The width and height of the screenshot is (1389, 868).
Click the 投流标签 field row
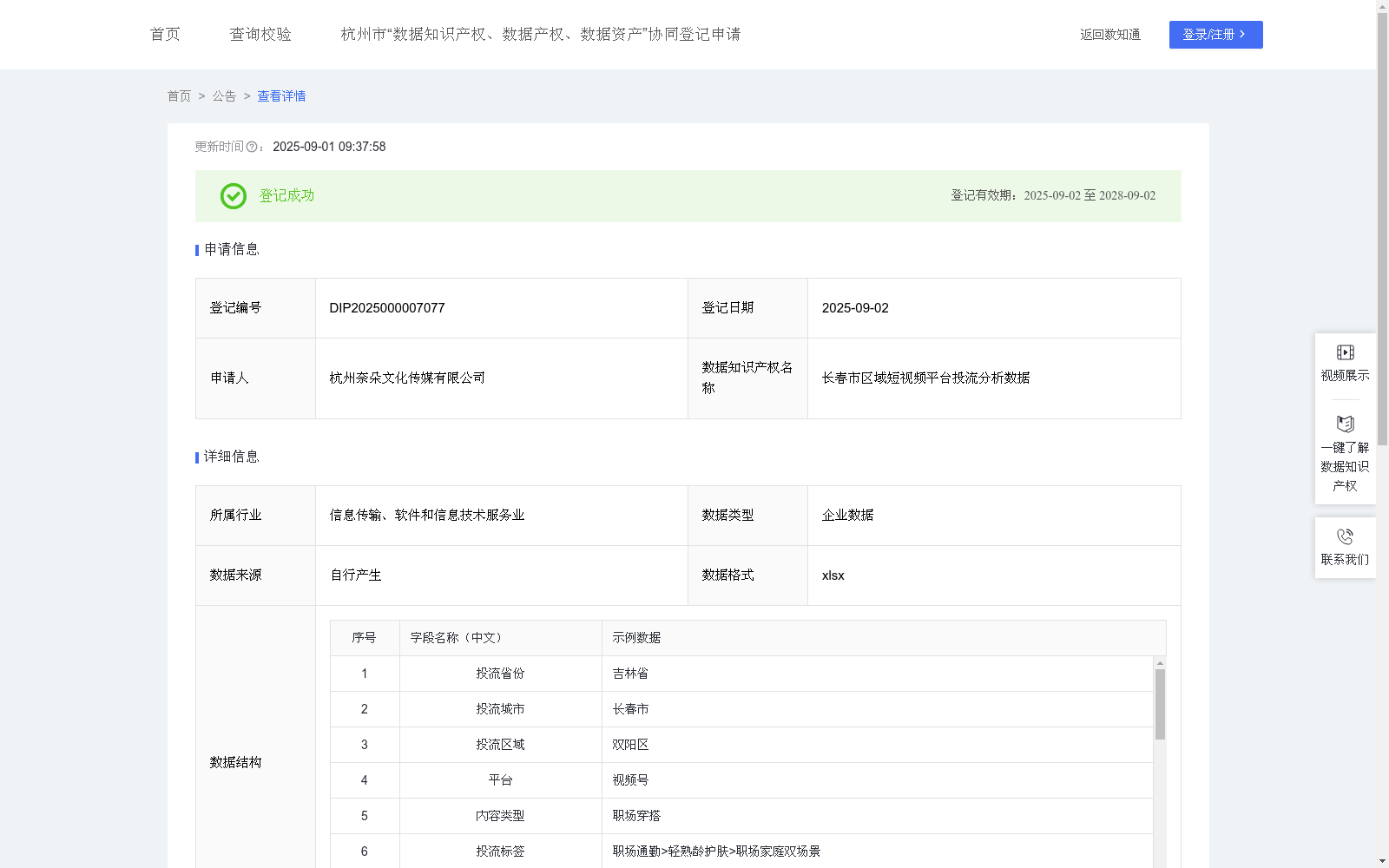pos(741,852)
